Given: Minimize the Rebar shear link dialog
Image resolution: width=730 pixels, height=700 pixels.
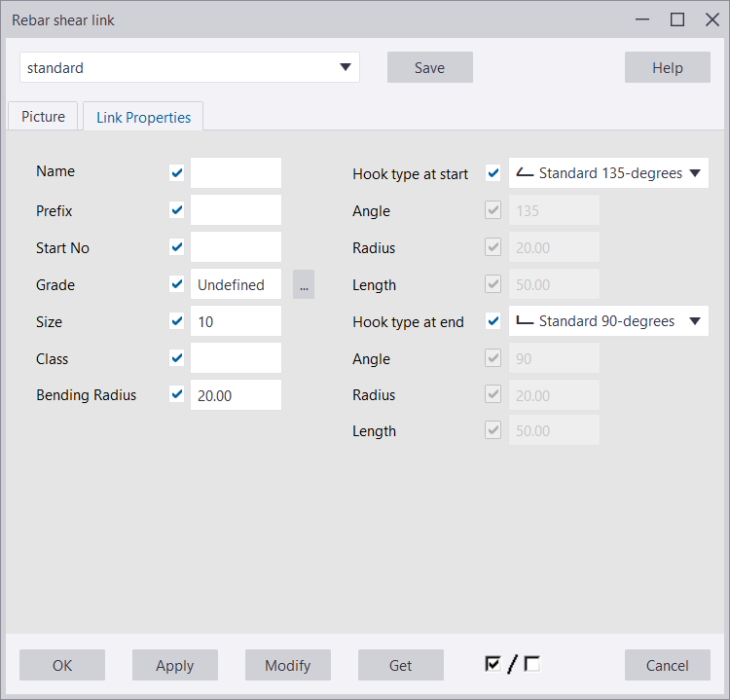Looking at the screenshot, I should pyautogui.click(x=642, y=19).
